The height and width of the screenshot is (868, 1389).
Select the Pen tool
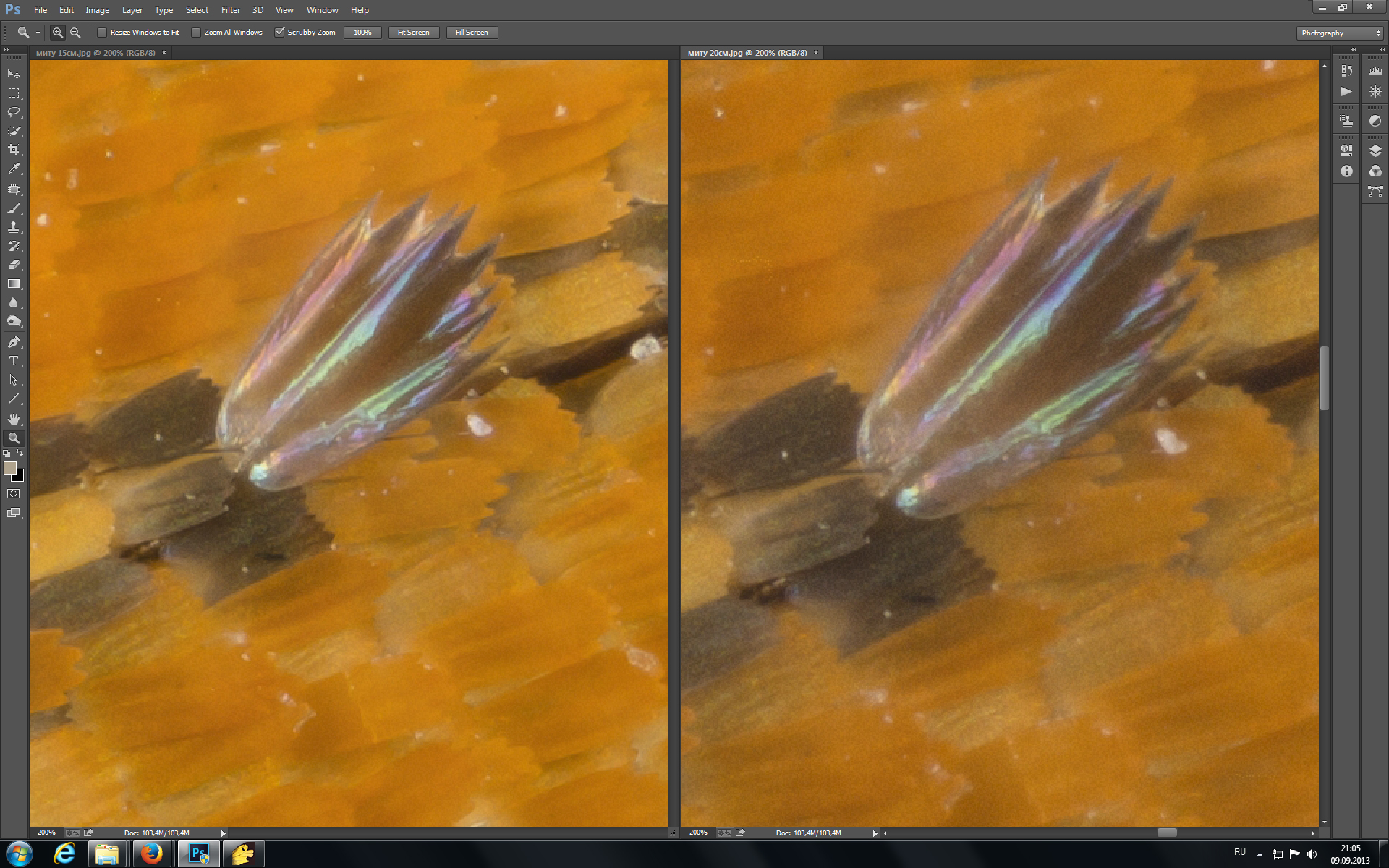click(14, 341)
